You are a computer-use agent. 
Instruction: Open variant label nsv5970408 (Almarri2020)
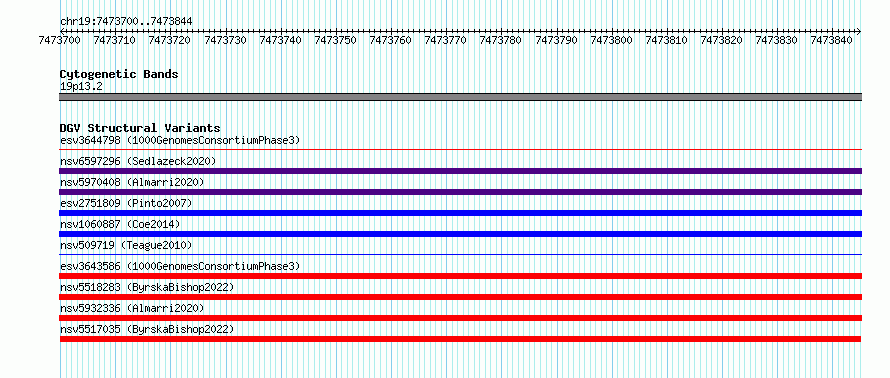[x=132, y=182]
